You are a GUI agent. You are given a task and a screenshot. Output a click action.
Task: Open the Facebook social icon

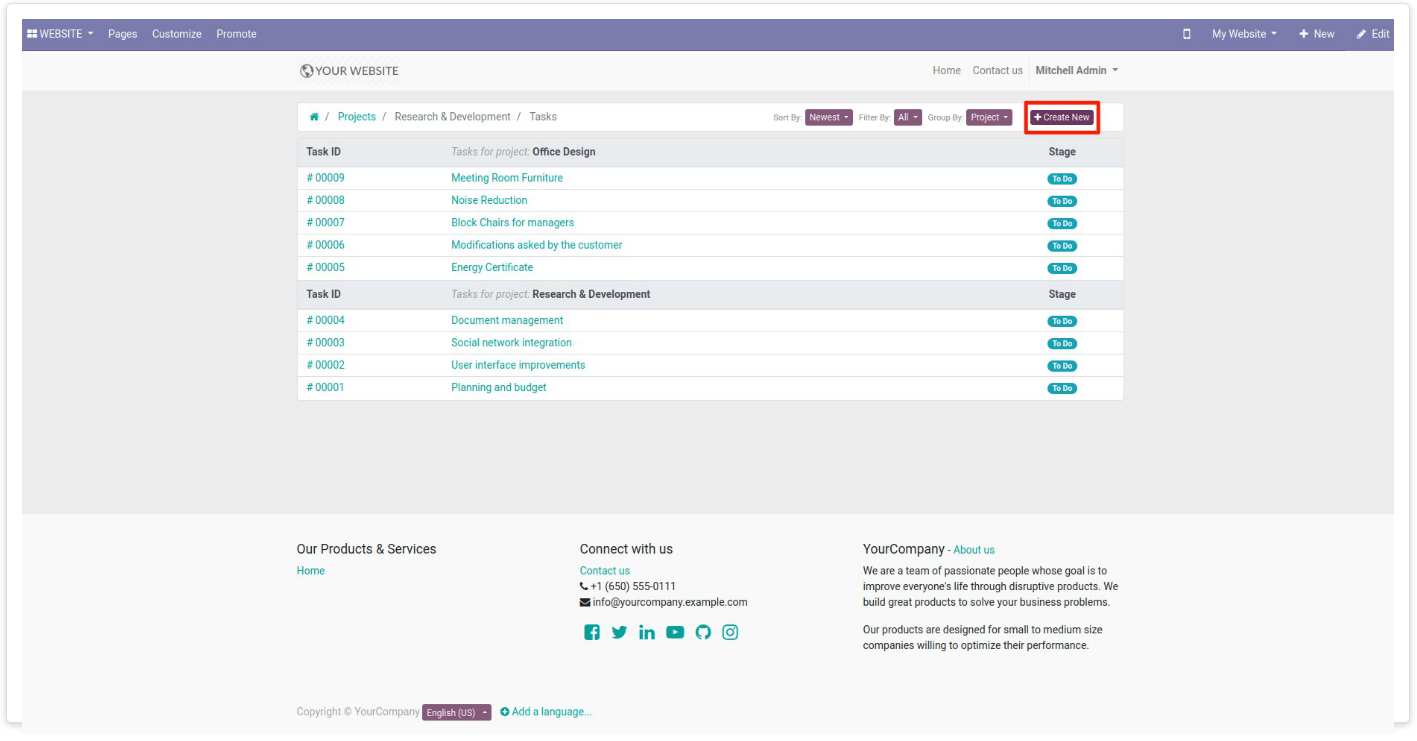pyautogui.click(x=592, y=632)
